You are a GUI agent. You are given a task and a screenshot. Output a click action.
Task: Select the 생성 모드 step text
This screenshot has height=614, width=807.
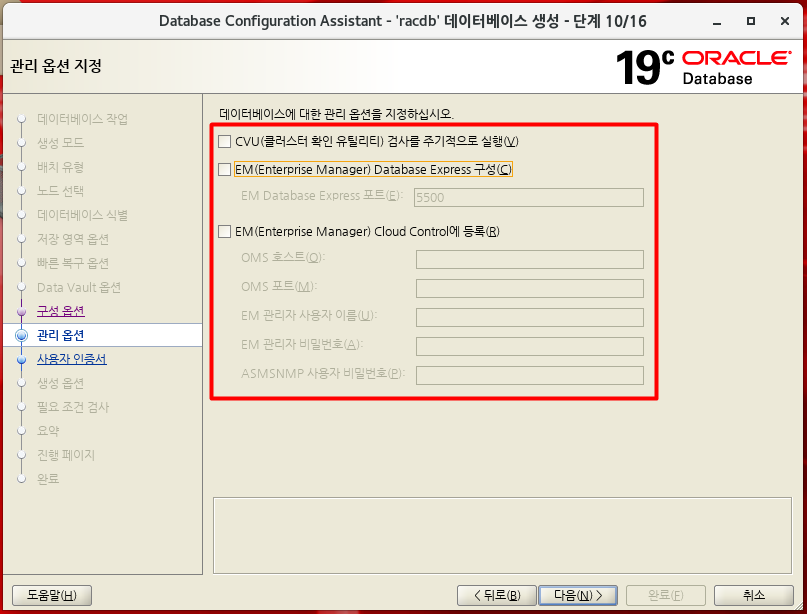(60, 143)
